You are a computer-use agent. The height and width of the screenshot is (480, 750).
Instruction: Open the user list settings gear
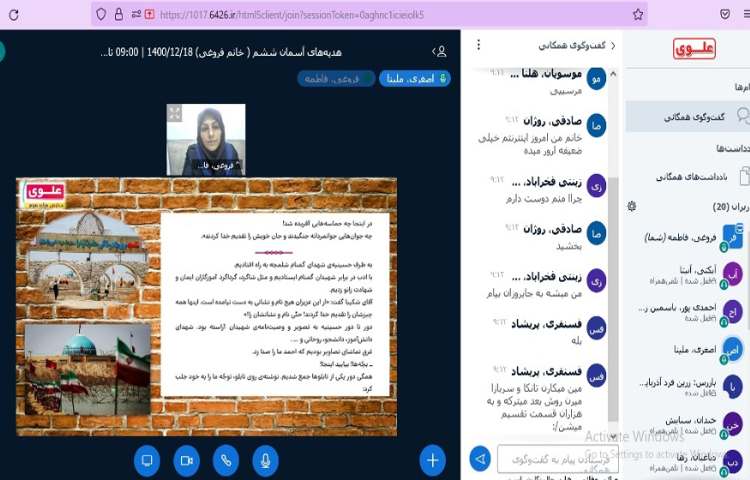coord(632,206)
